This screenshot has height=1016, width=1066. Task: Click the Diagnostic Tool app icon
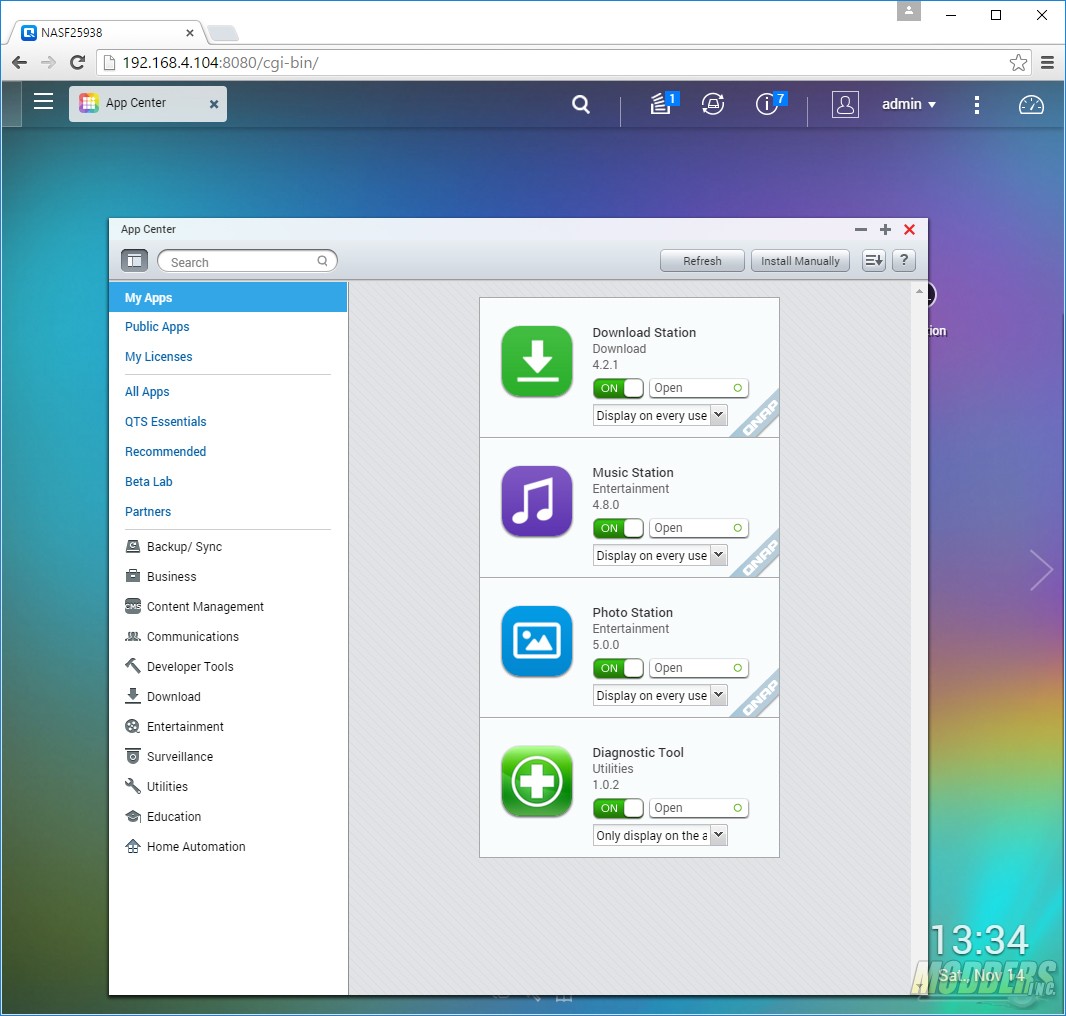[x=537, y=781]
